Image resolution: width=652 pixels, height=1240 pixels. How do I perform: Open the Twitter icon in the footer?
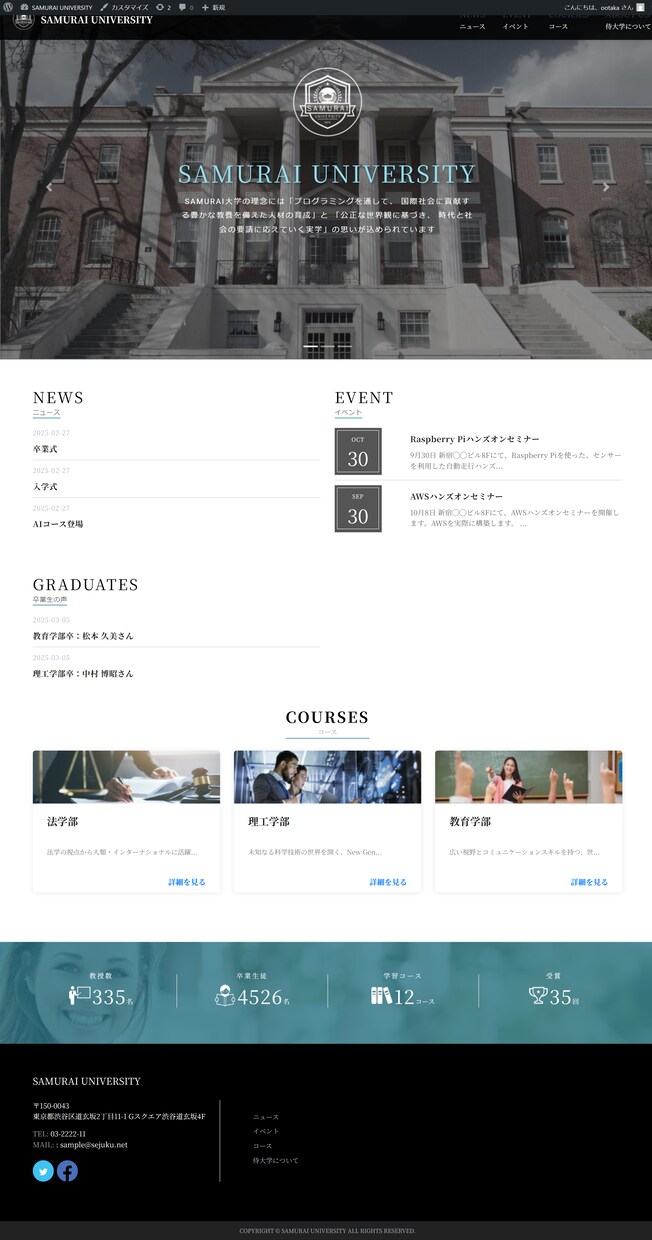coord(43,1171)
